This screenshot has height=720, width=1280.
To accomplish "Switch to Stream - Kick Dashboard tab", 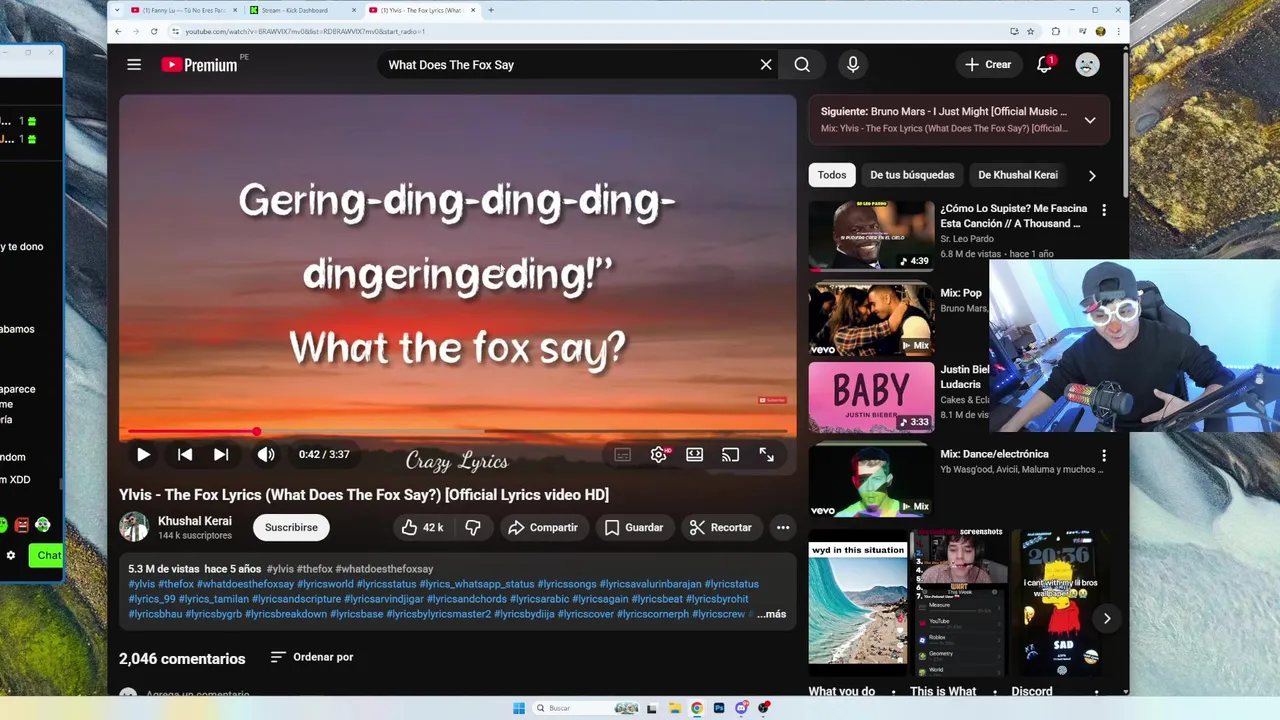I will pos(301,10).
